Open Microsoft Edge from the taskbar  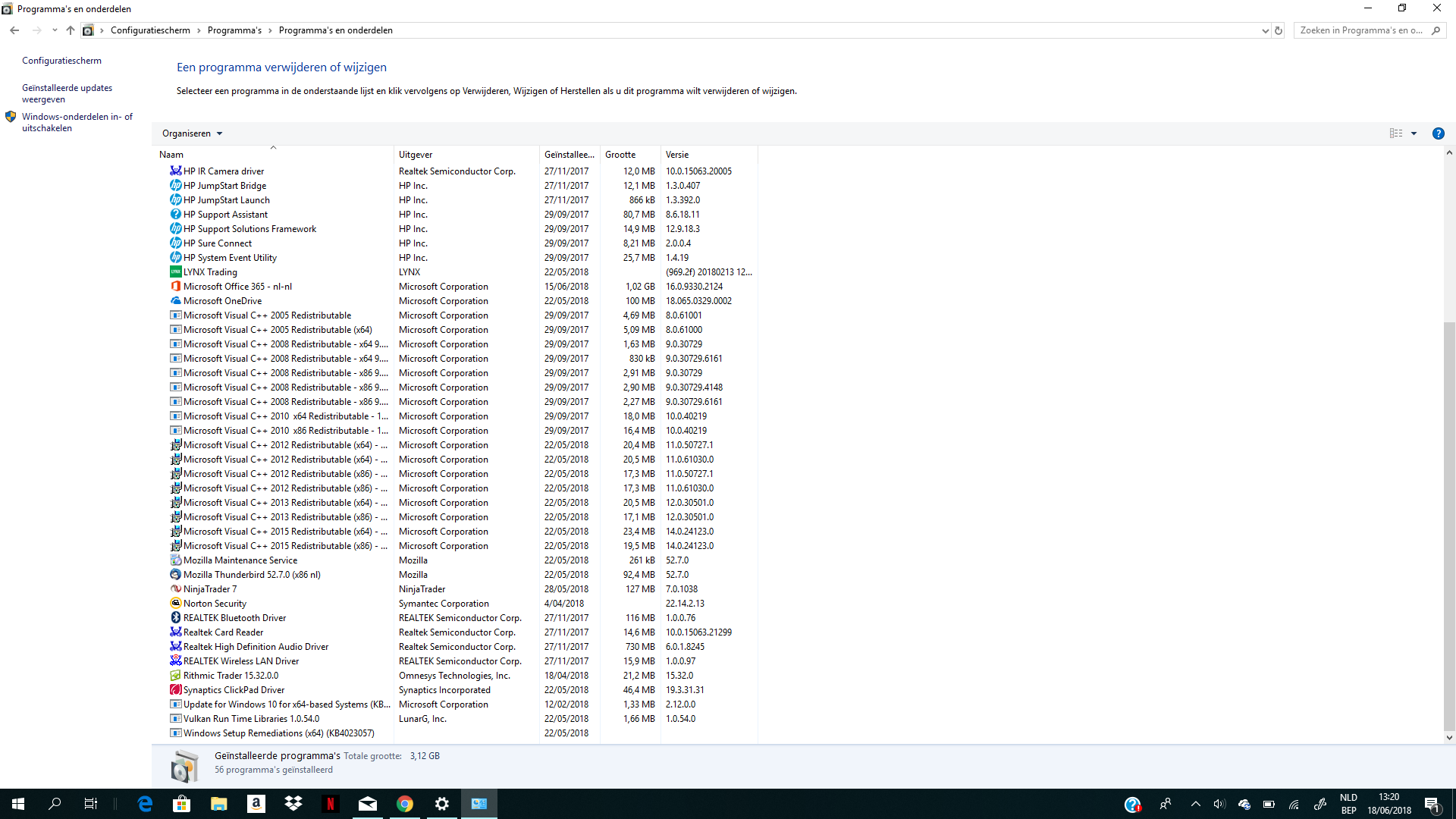(144, 804)
